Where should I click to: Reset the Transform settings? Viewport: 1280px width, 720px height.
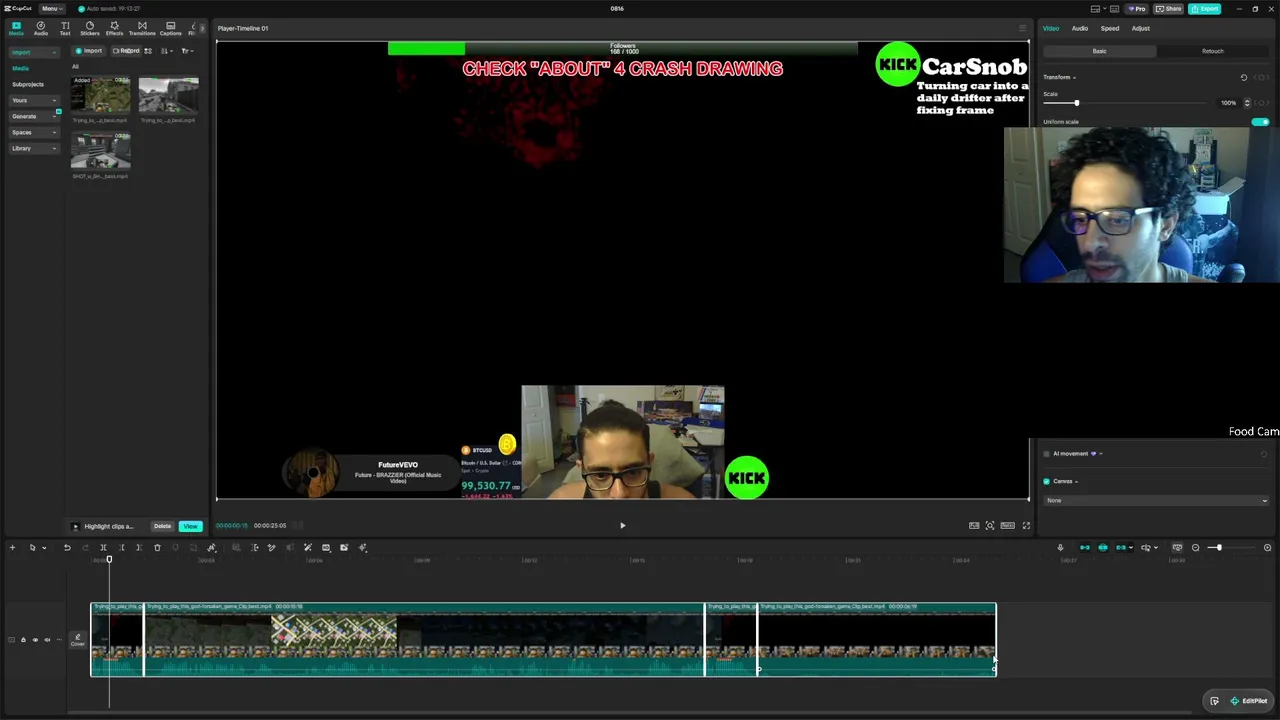[1244, 77]
